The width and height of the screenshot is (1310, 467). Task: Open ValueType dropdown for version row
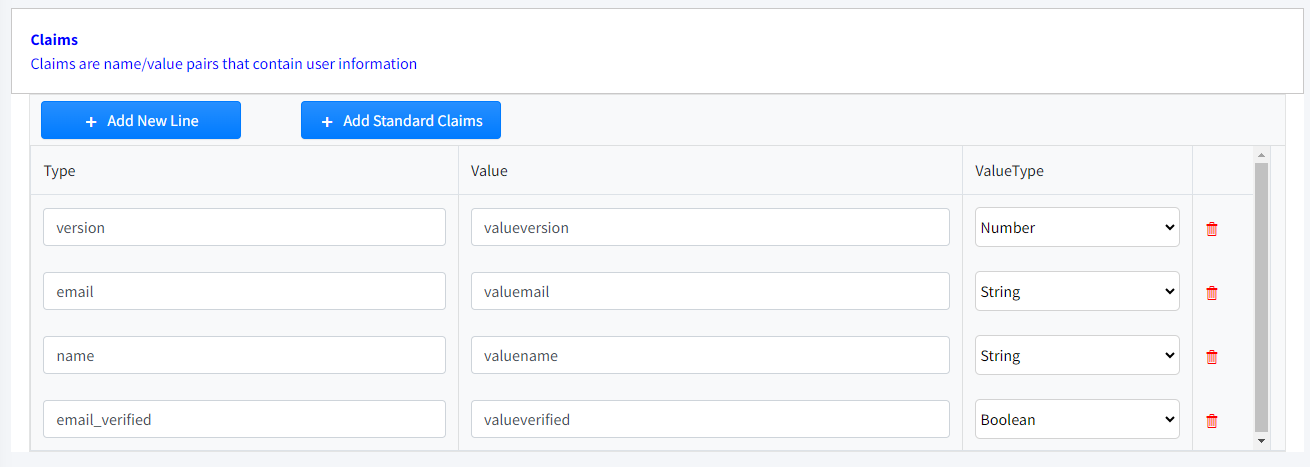pyautogui.click(x=1077, y=227)
